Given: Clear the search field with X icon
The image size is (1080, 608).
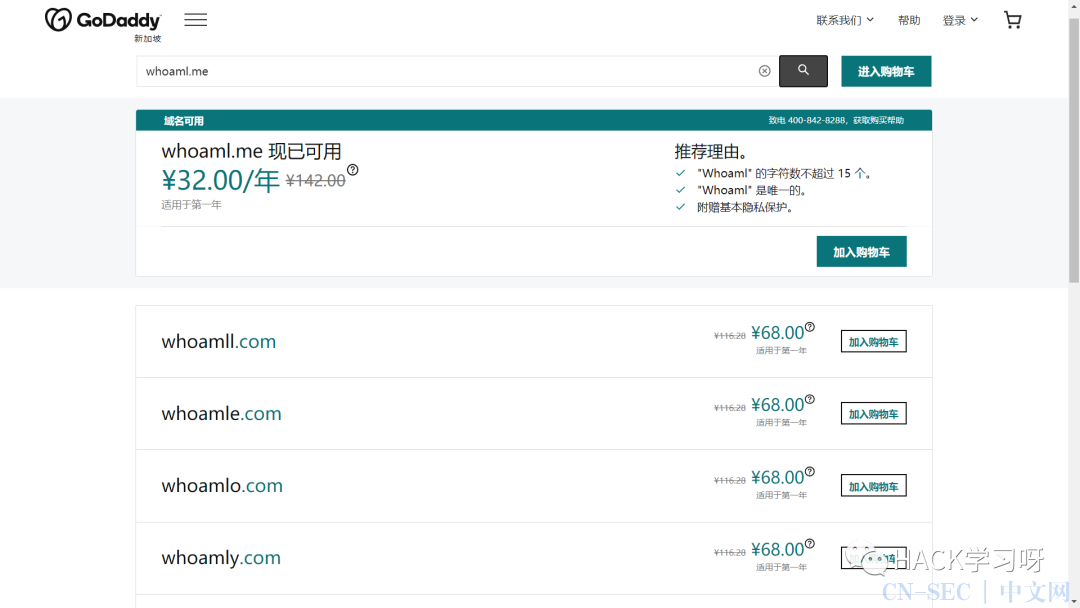Looking at the screenshot, I should [764, 71].
